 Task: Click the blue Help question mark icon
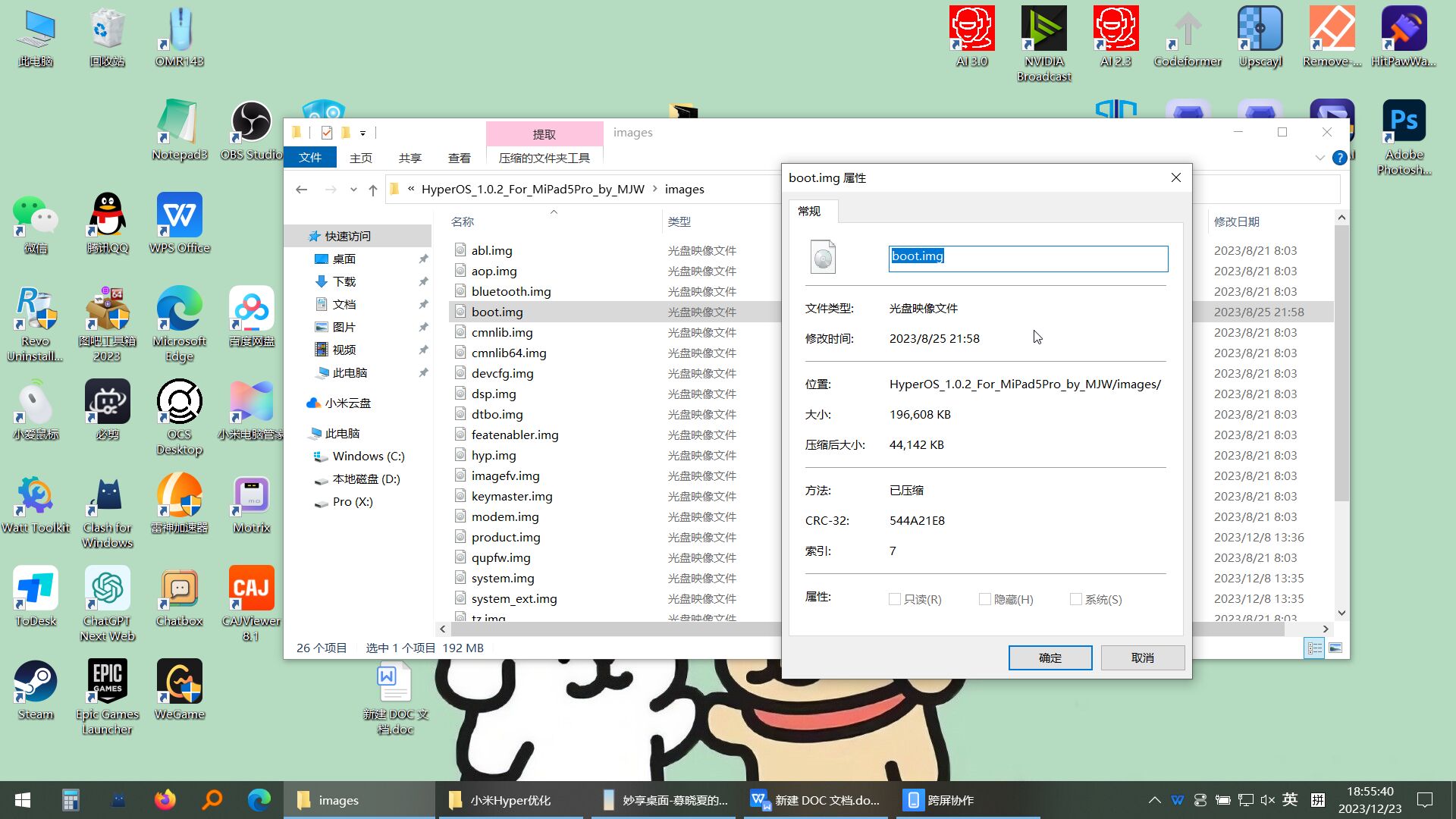click(1339, 158)
